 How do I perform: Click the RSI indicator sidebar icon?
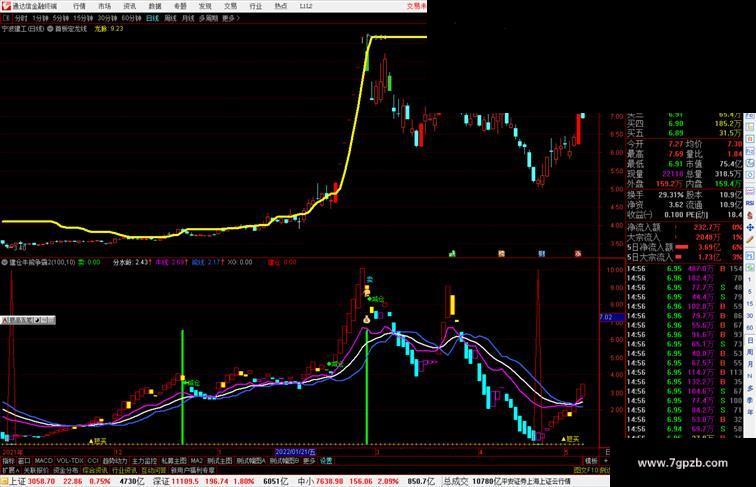pos(750,203)
